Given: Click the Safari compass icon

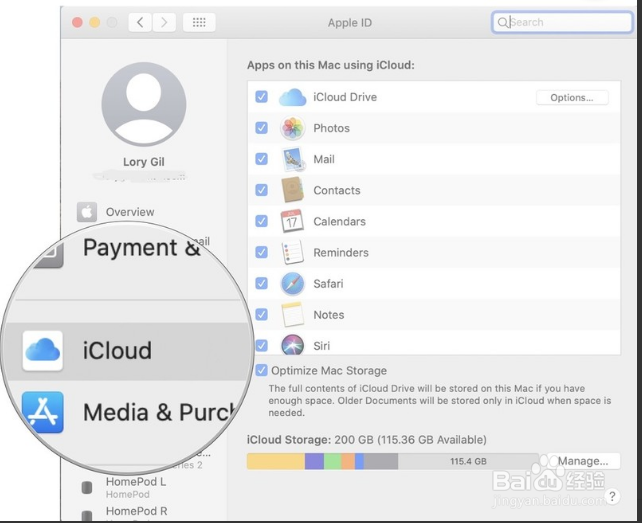Looking at the screenshot, I should point(292,283).
